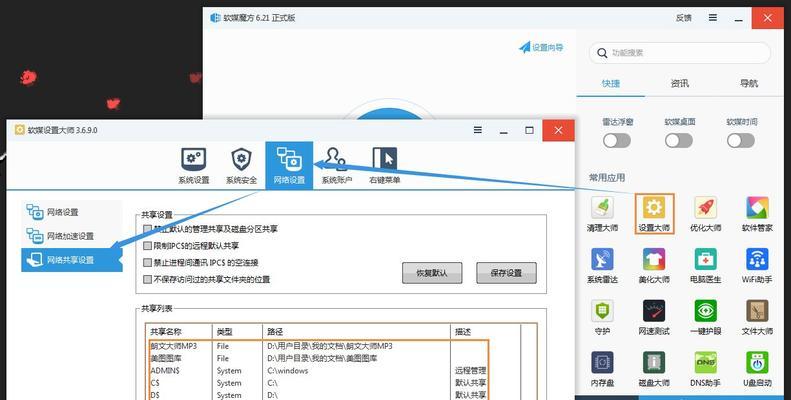Select 美图图库 share row
Viewport: 791px width, 400px height.
pyautogui.click(x=319, y=358)
